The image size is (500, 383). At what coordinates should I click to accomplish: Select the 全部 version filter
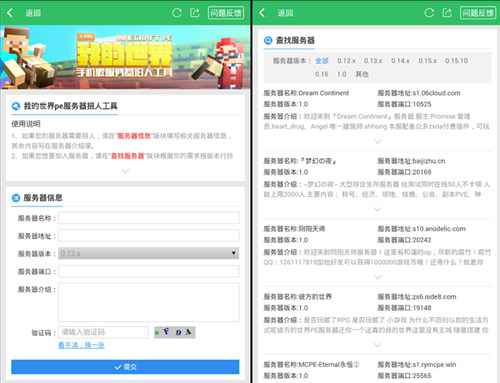[x=322, y=61]
